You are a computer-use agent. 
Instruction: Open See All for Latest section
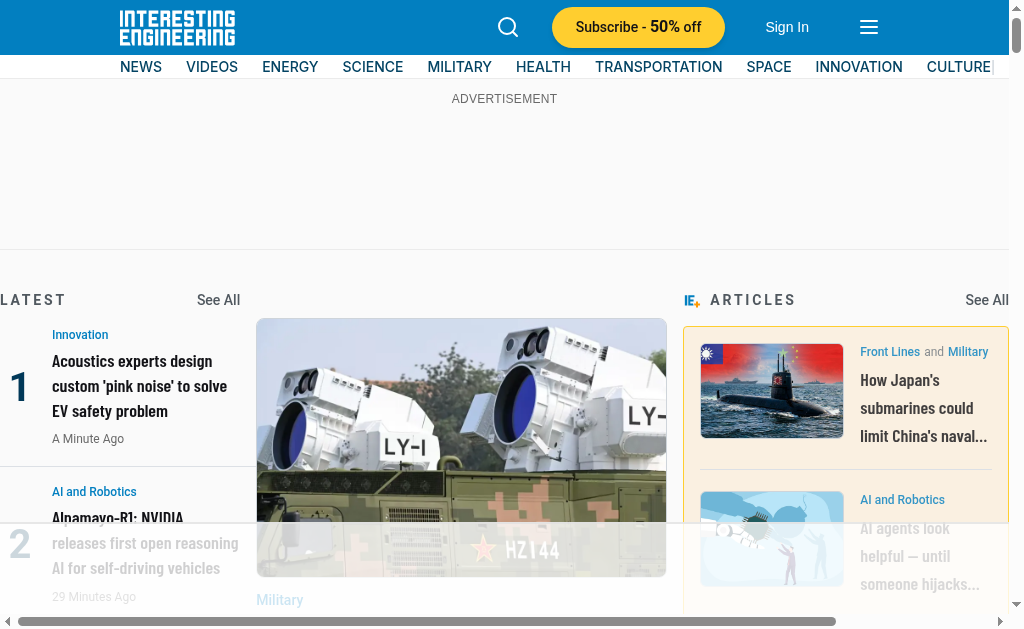point(218,300)
